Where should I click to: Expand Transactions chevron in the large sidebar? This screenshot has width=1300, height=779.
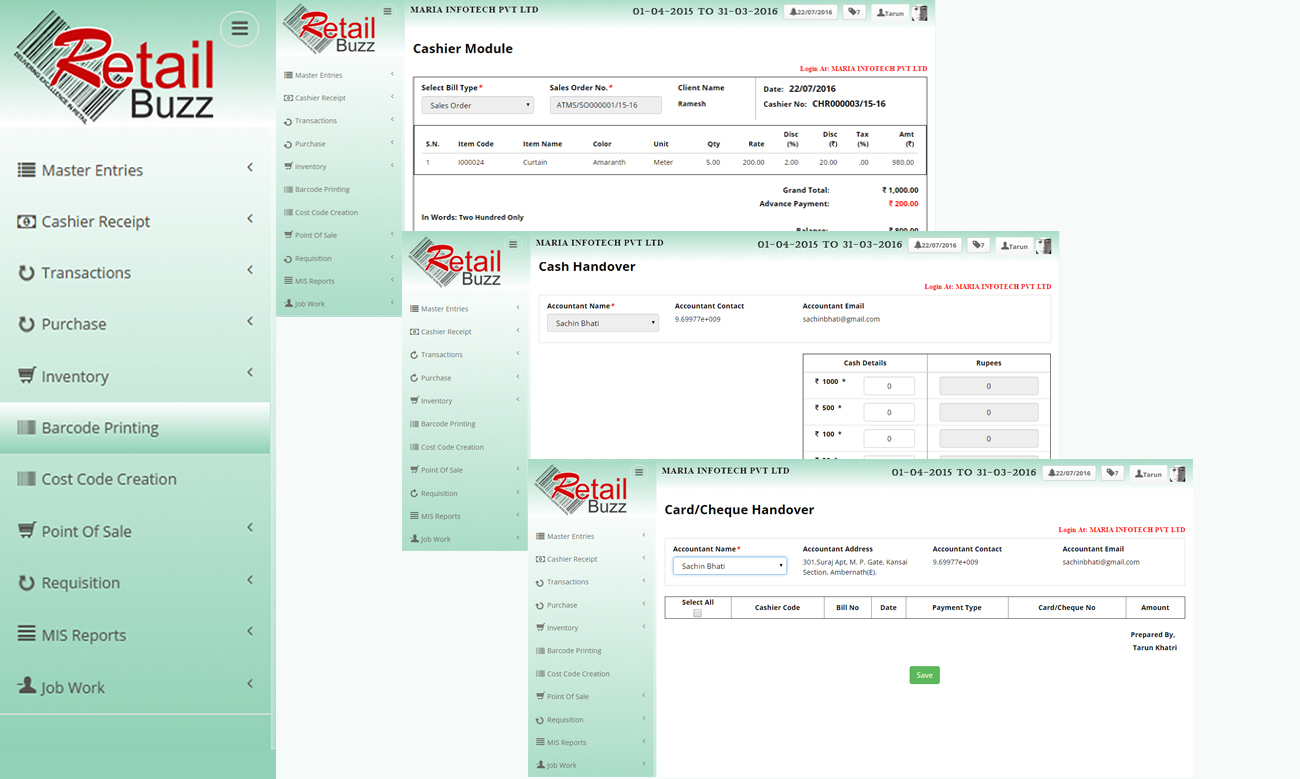(250, 270)
